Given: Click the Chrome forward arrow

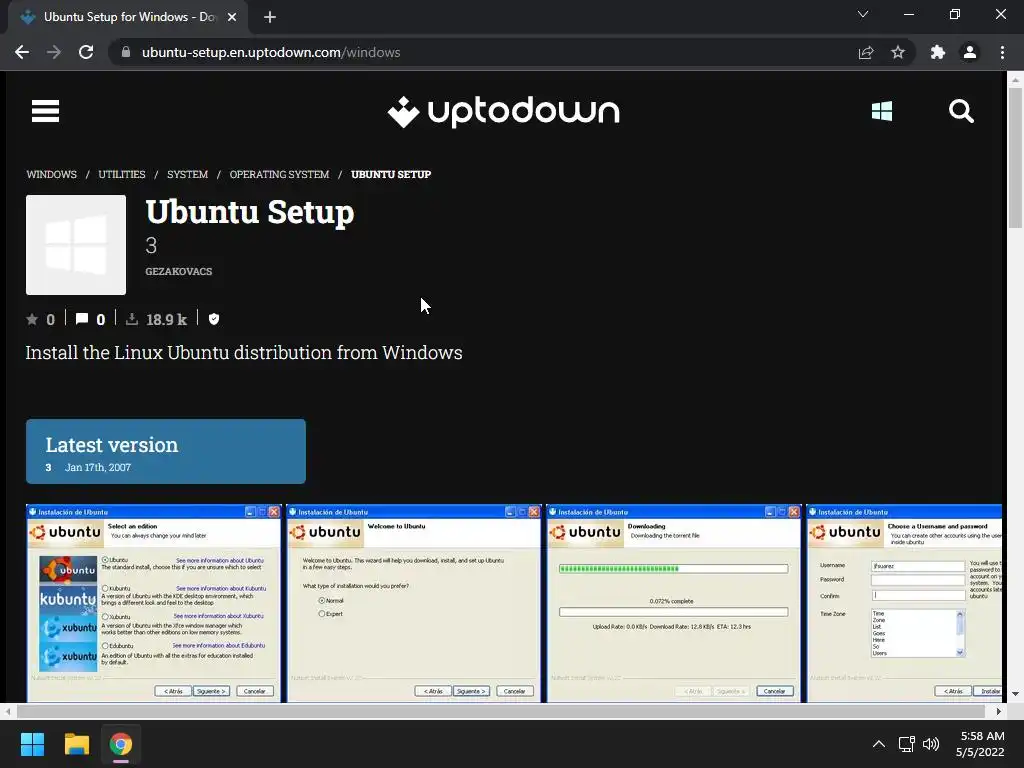Looking at the screenshot, I should (x=54, y=52).
